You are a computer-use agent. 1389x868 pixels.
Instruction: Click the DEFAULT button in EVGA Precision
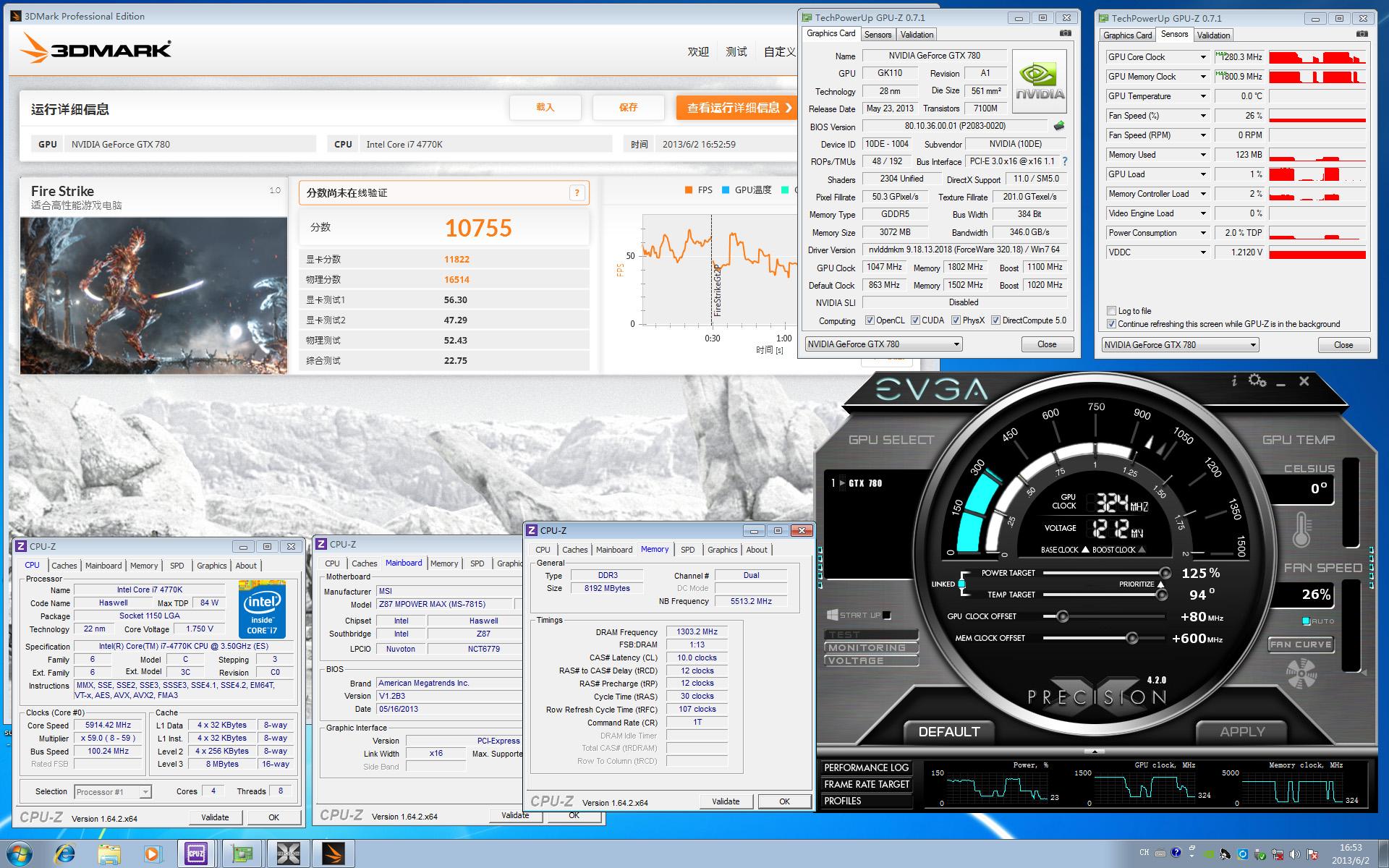[948, 732]
